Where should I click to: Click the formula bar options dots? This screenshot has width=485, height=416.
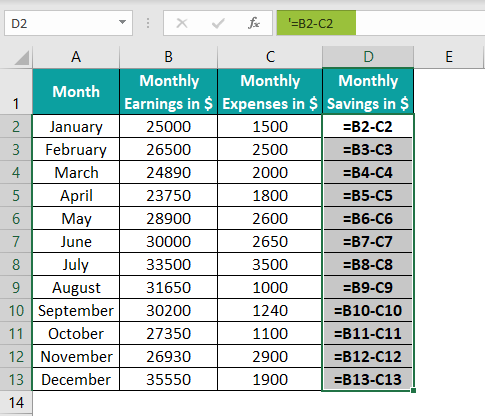(148, 23)
